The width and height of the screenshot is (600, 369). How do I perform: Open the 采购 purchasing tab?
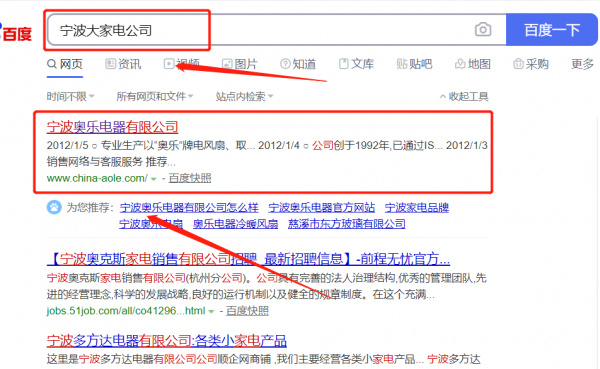point(531,64)
